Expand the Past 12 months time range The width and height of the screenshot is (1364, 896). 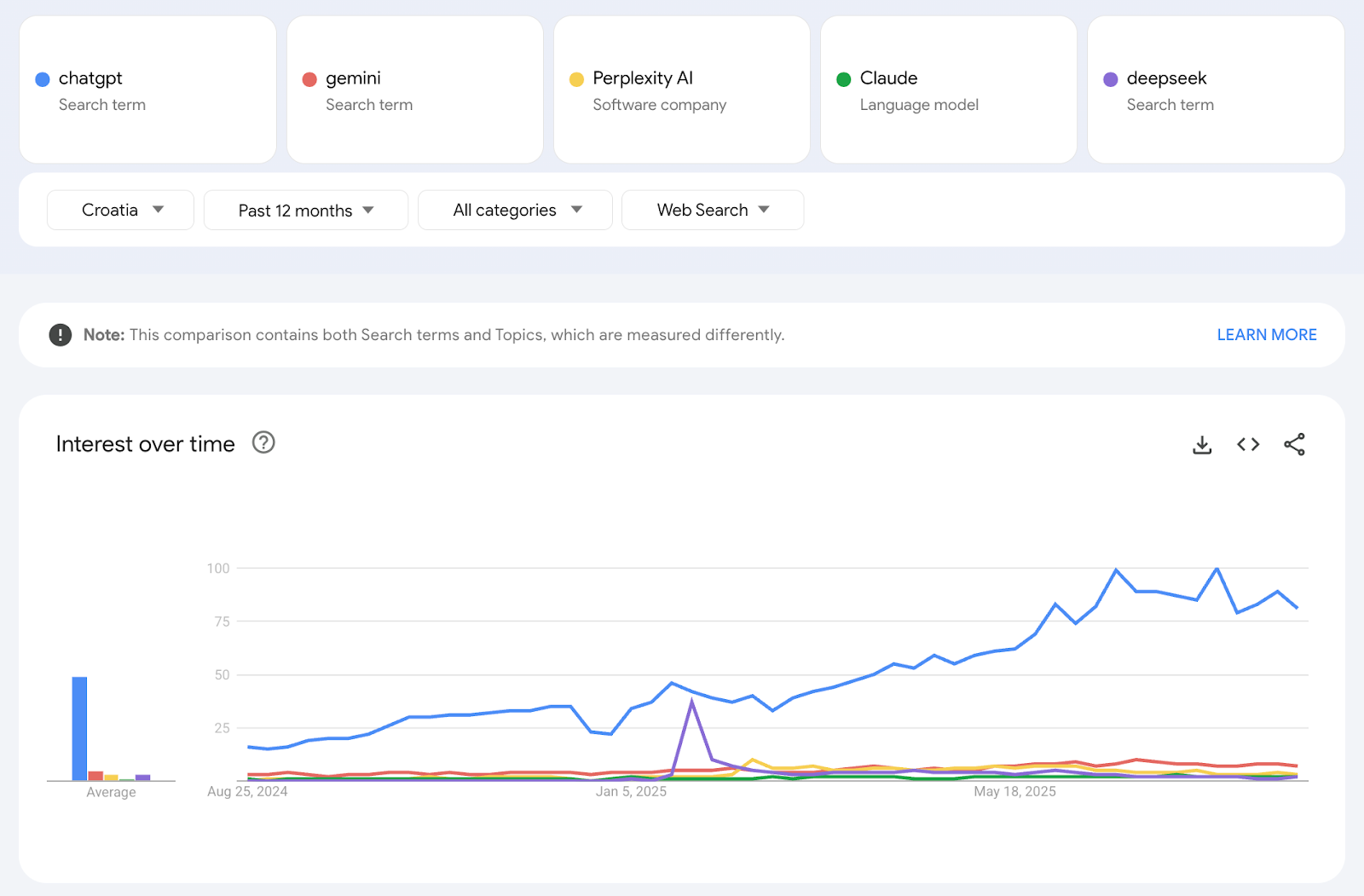click(x=305, y=210)
